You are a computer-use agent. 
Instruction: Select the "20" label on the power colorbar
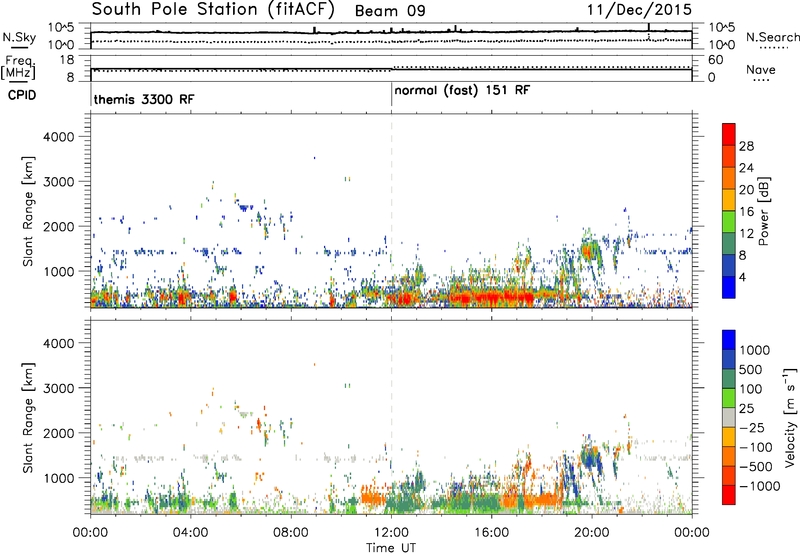click(746, 190)
